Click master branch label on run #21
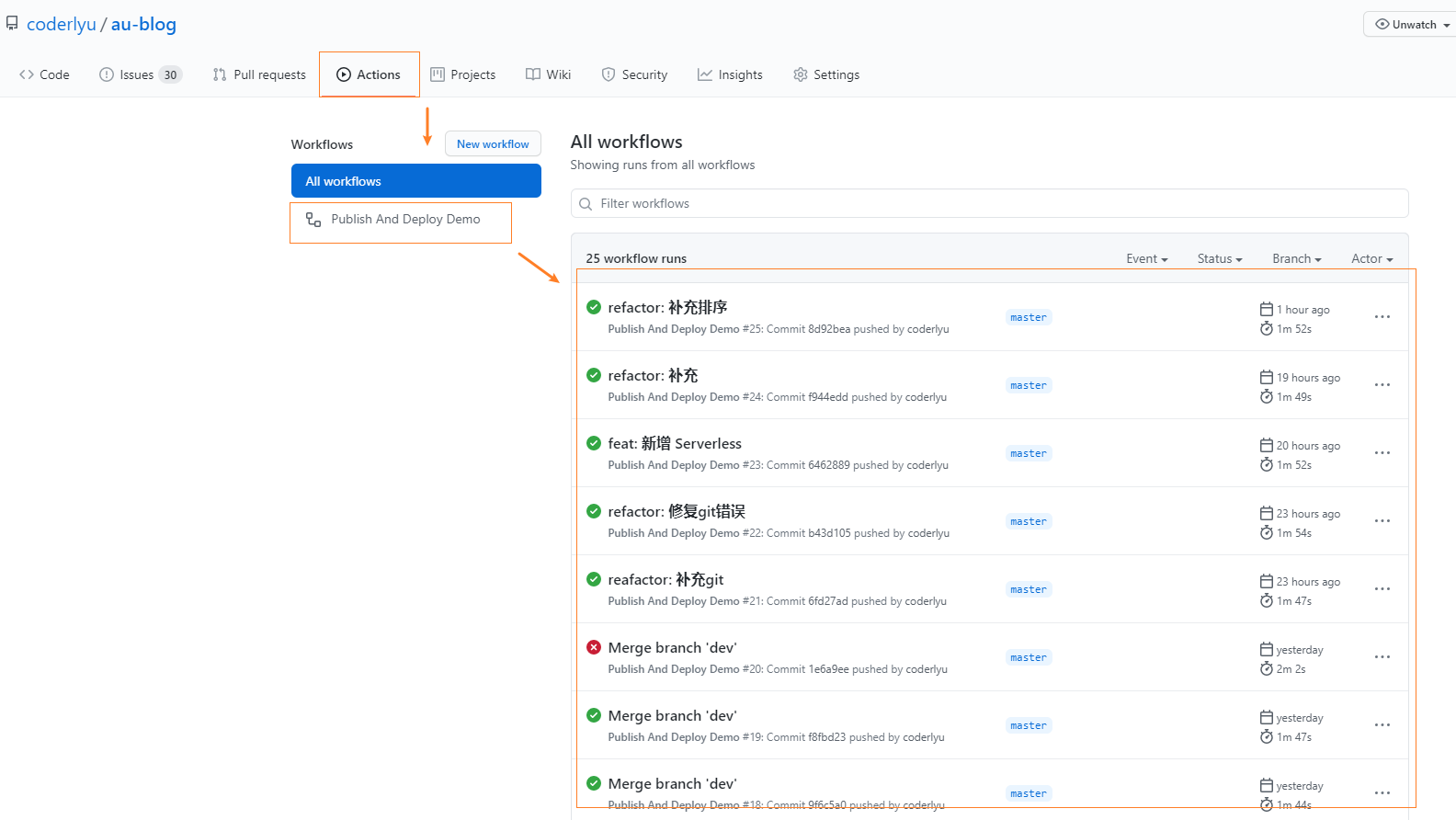Viewport: 1456px width, 820px height. (1029, 589)
